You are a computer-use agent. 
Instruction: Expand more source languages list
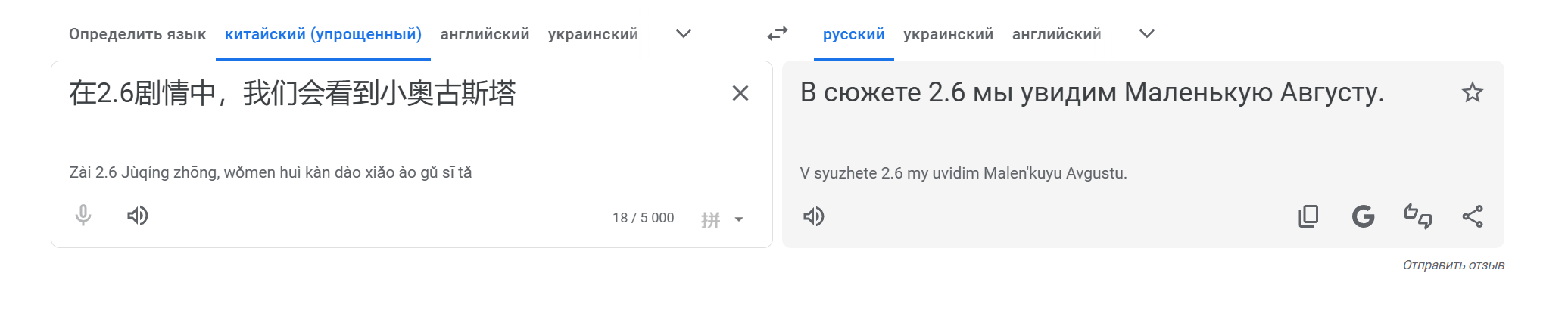pyautogui.click(x=683, y=34)
